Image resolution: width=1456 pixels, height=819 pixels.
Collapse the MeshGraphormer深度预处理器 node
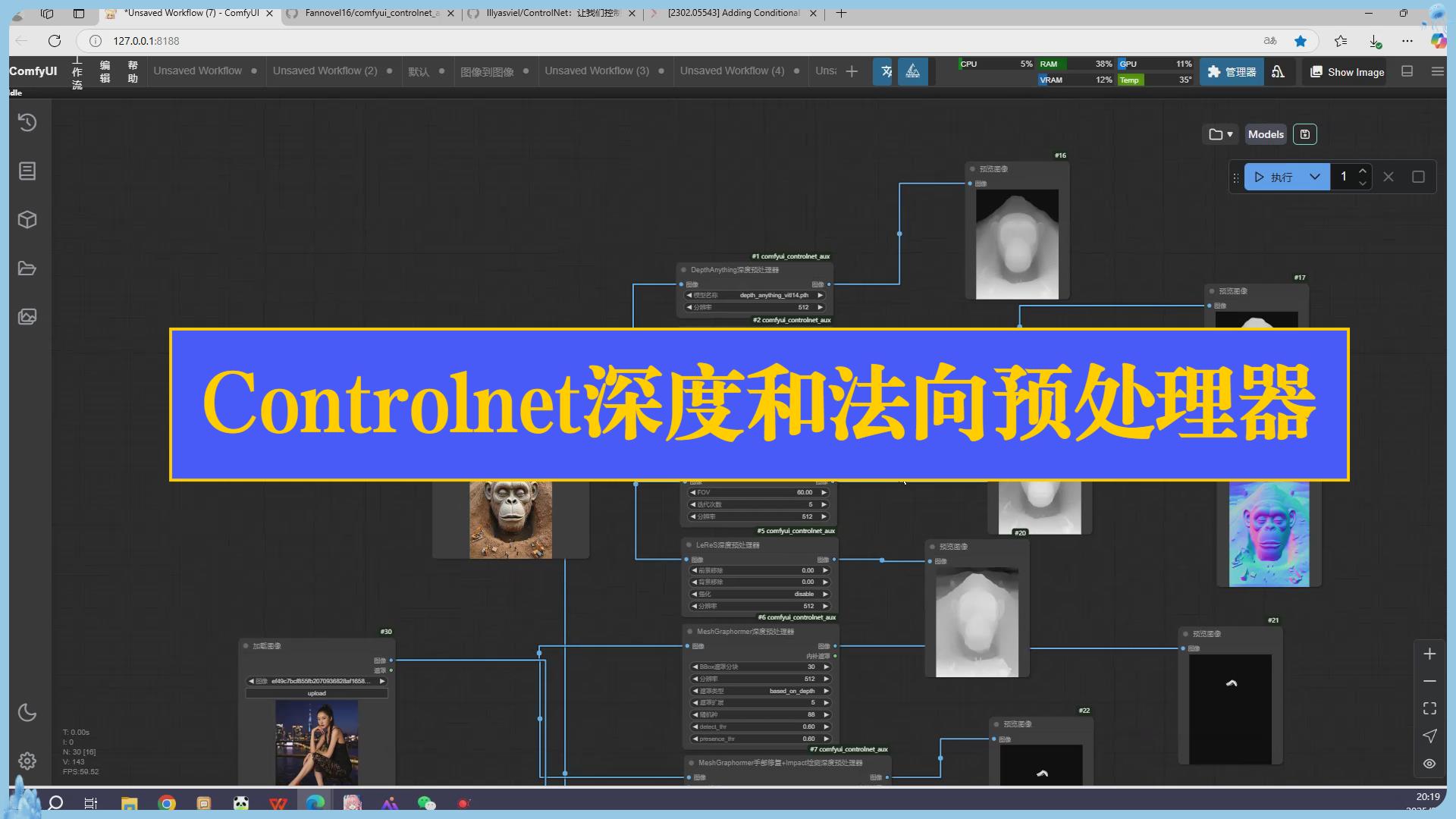(x=689, y=632)
